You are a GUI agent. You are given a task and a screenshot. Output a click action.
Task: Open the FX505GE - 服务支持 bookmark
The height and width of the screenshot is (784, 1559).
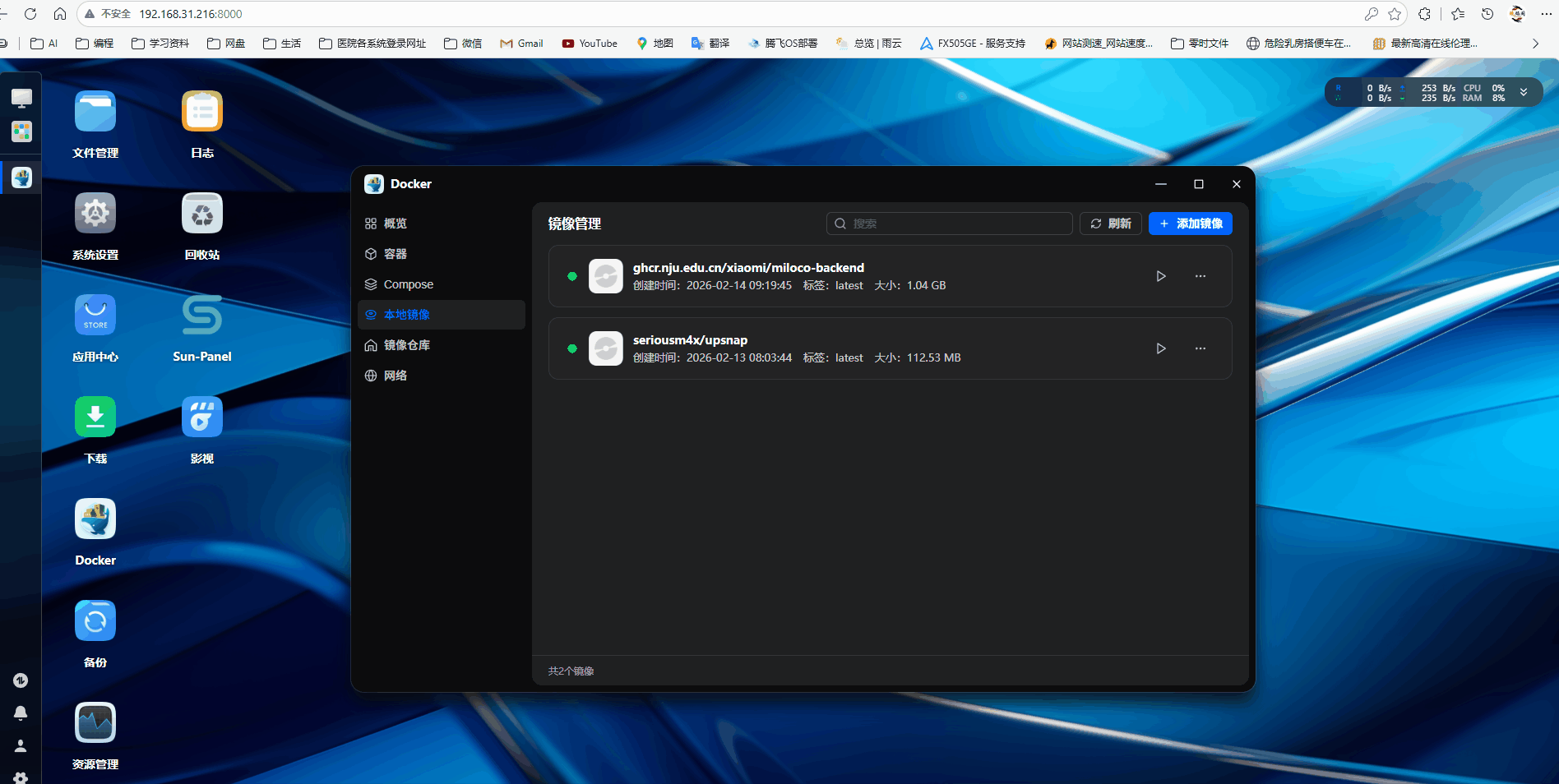point(973,44)
